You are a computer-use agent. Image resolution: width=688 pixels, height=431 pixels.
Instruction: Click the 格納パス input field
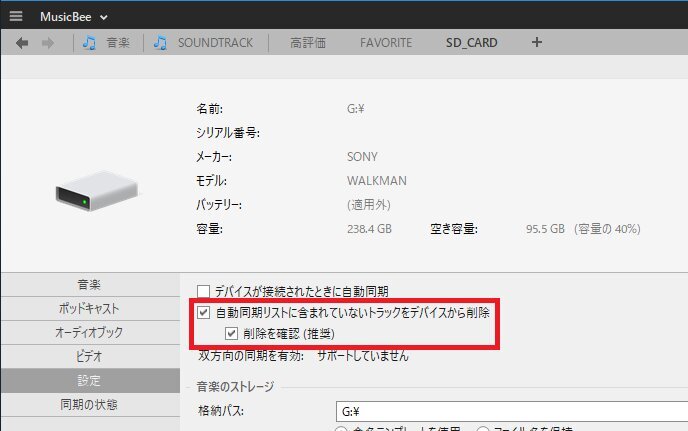coord(510,410)
